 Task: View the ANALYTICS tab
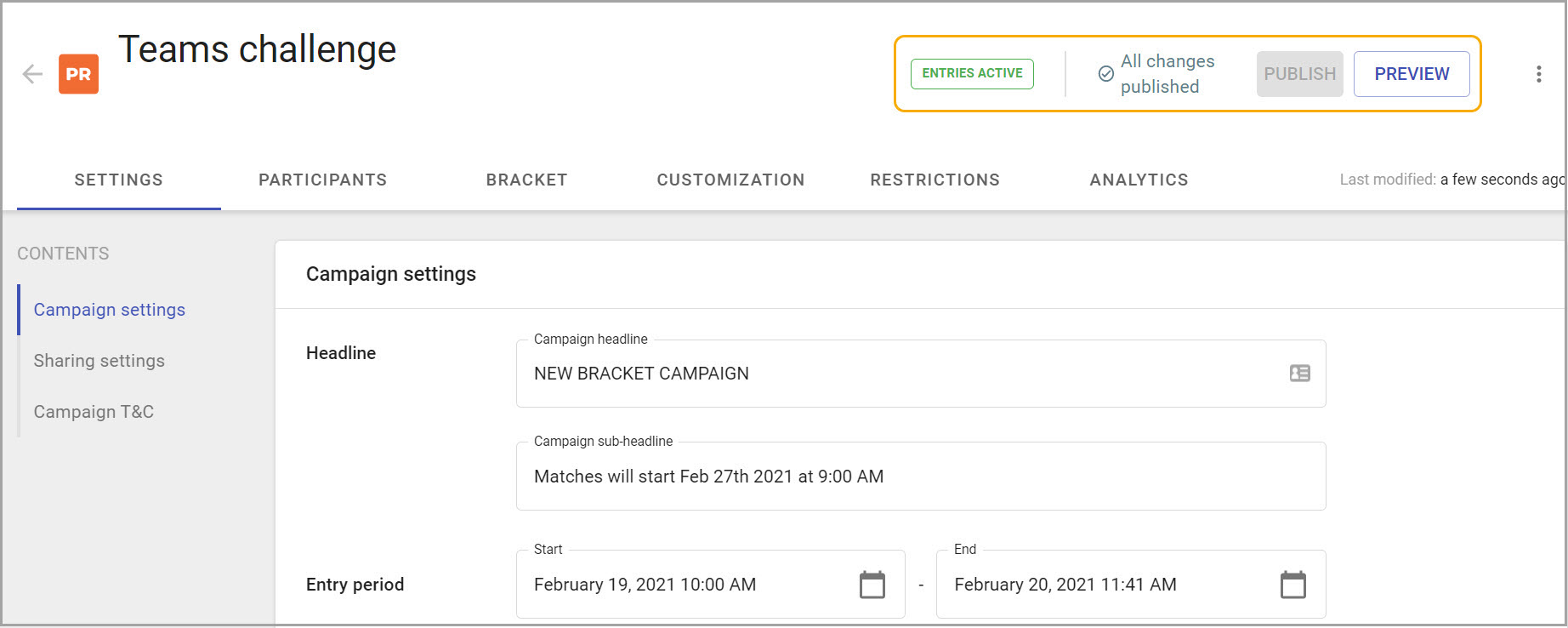(x=1139, y=180)
